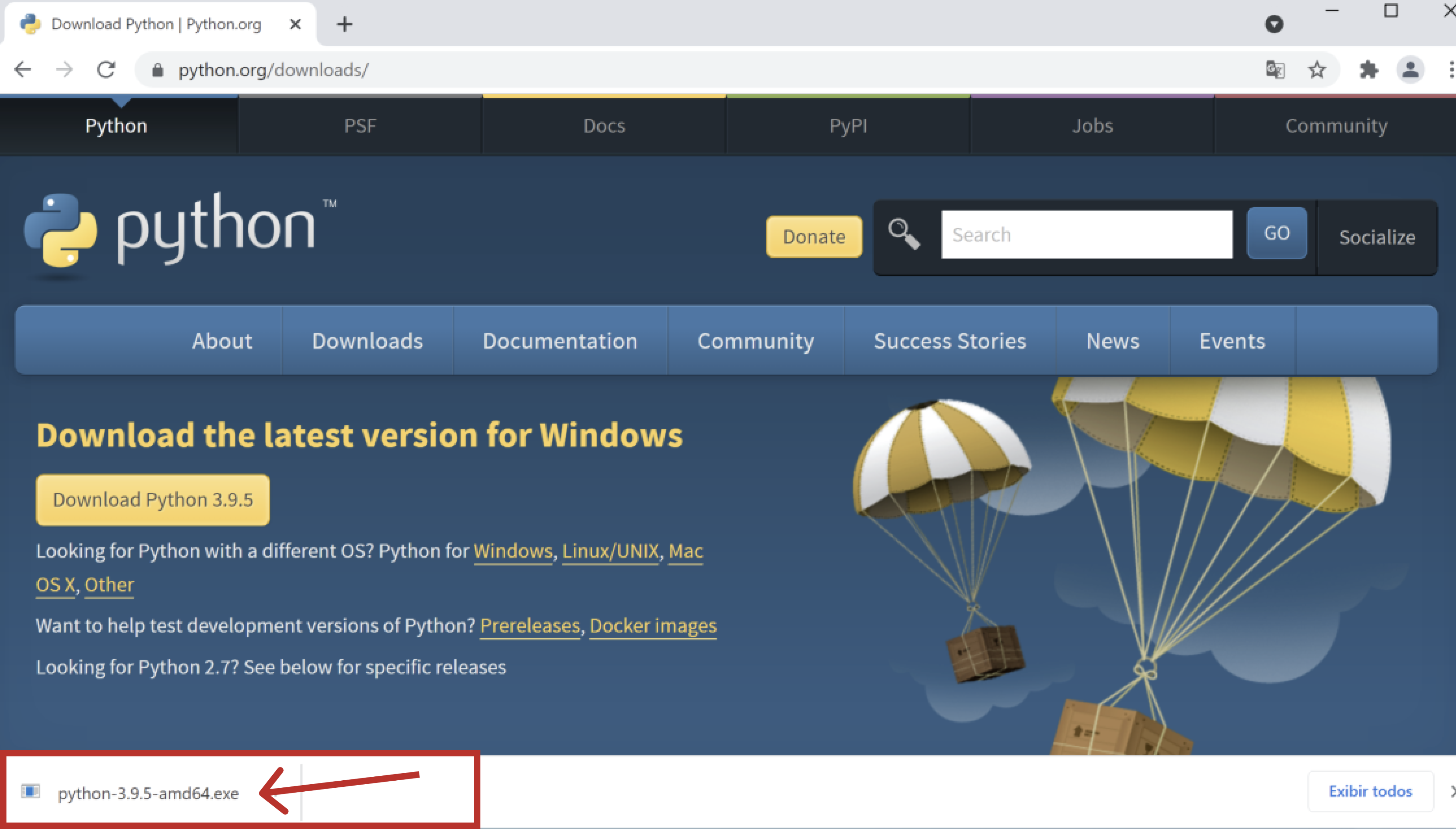
Task: Open the Python top meta tab
Action: coord(116,125)
